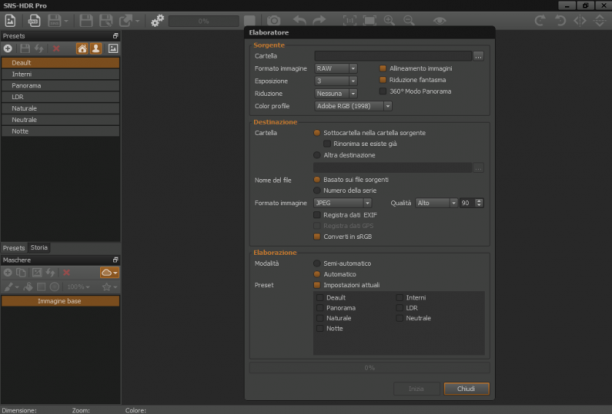612x414 pixels.
Task: Toggle Allineamento immagini checkbox
Action: point(383,68)
